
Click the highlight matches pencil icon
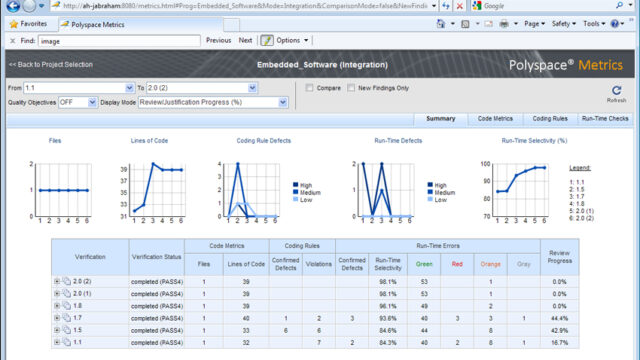[267, 40]
